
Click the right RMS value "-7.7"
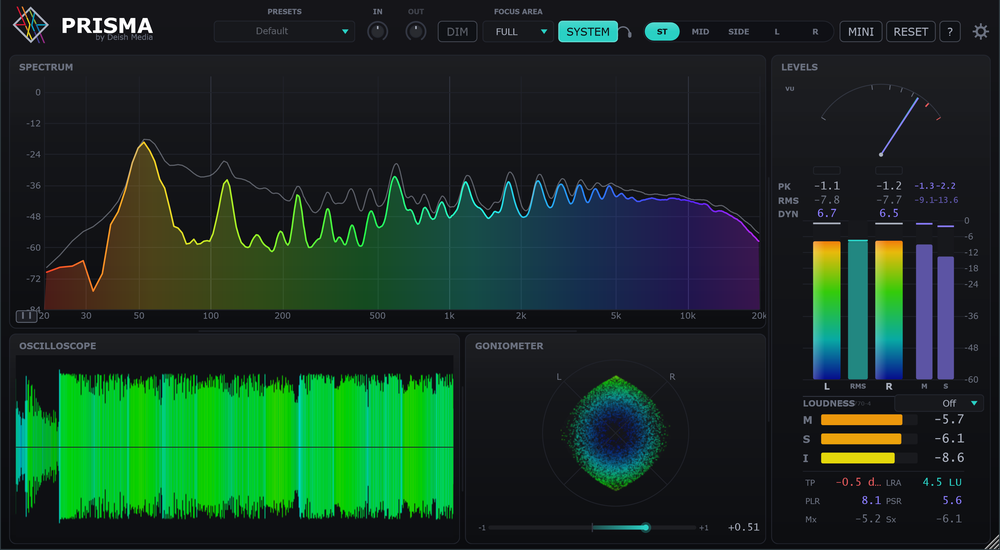(x=888, y=200)
